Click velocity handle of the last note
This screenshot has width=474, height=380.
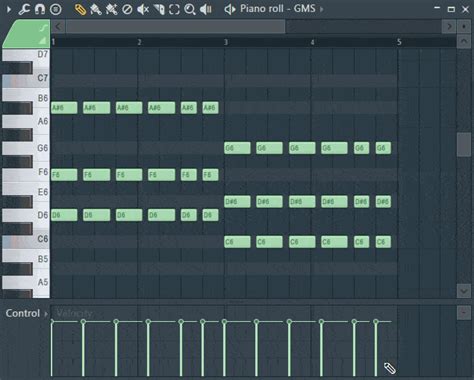(x=376, y=321)
